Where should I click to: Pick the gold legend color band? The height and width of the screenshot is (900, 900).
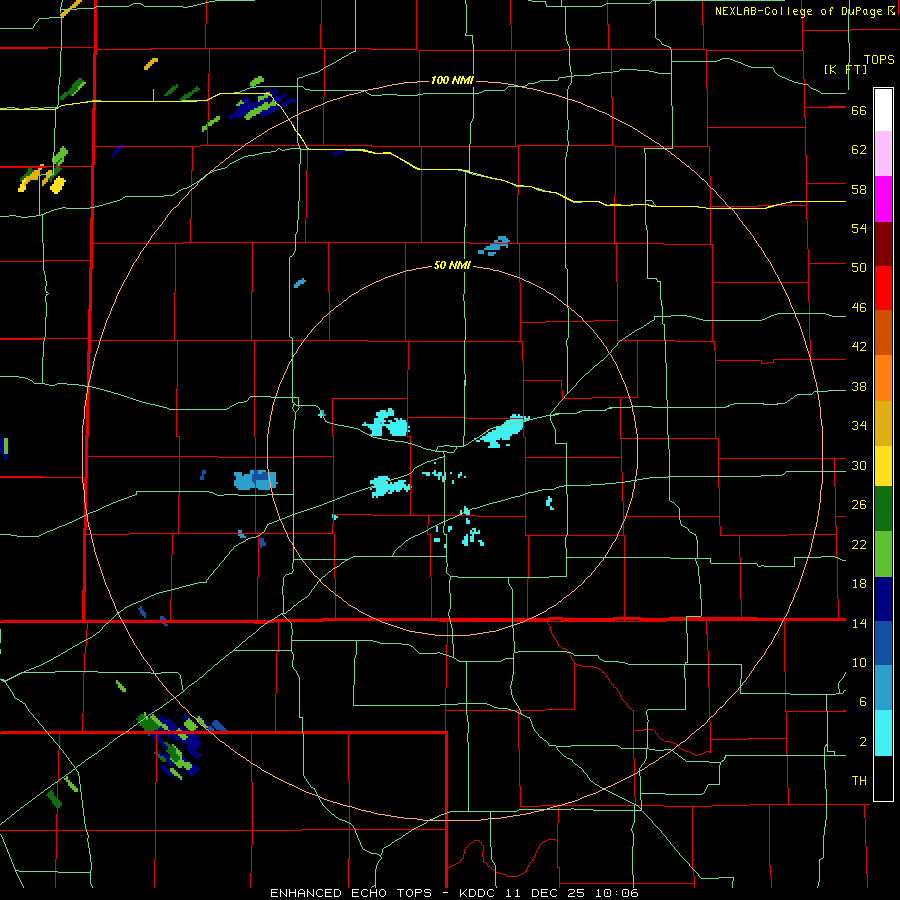point(883,423)
